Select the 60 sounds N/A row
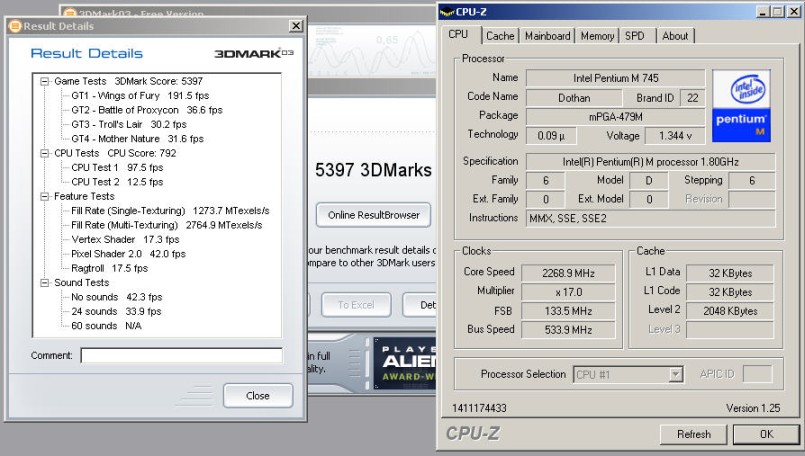 click(106, 326)
